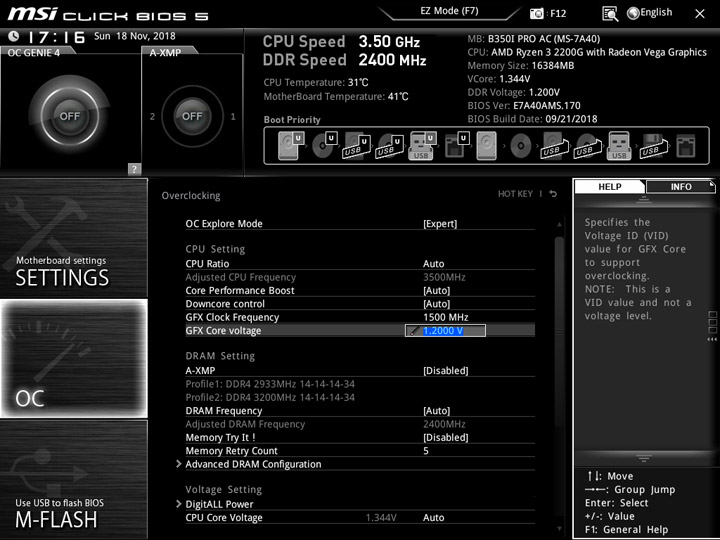The image size is (720, 540).
Task: Choose the UEFI USB key boot icon
Action: (x=422, y=146)
